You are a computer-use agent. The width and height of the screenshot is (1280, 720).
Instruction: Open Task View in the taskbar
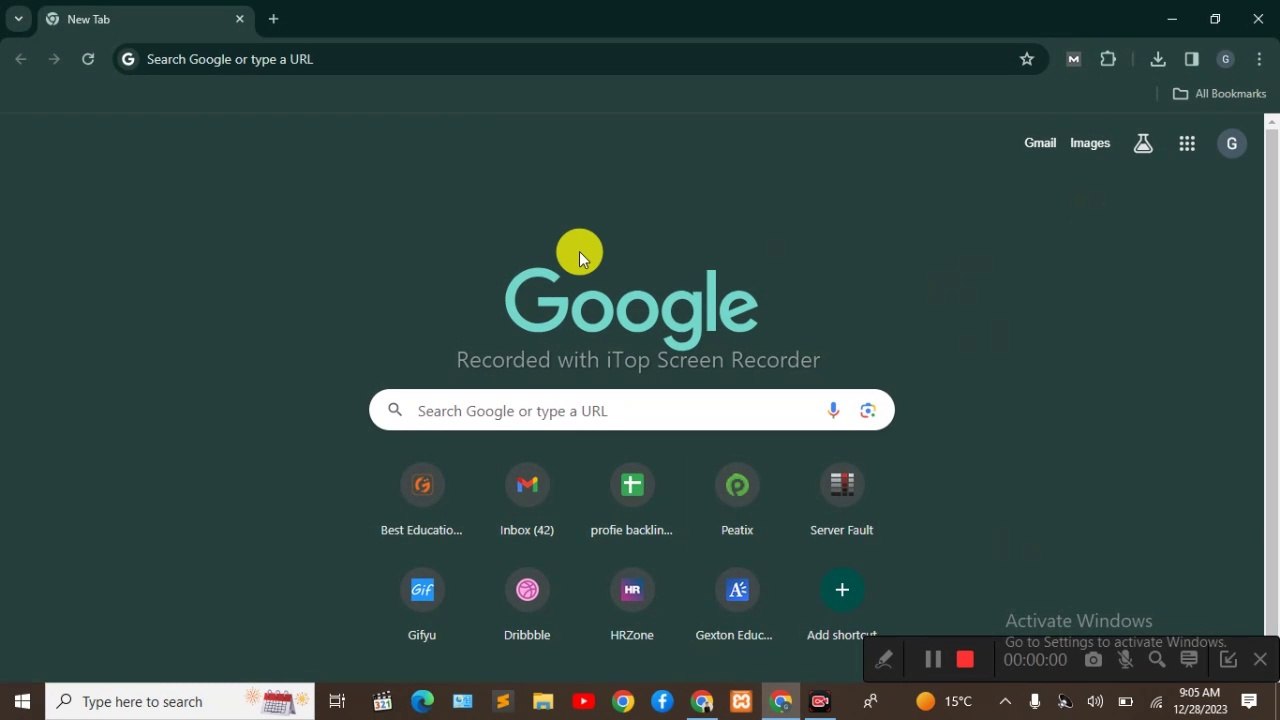coord(337,701)
